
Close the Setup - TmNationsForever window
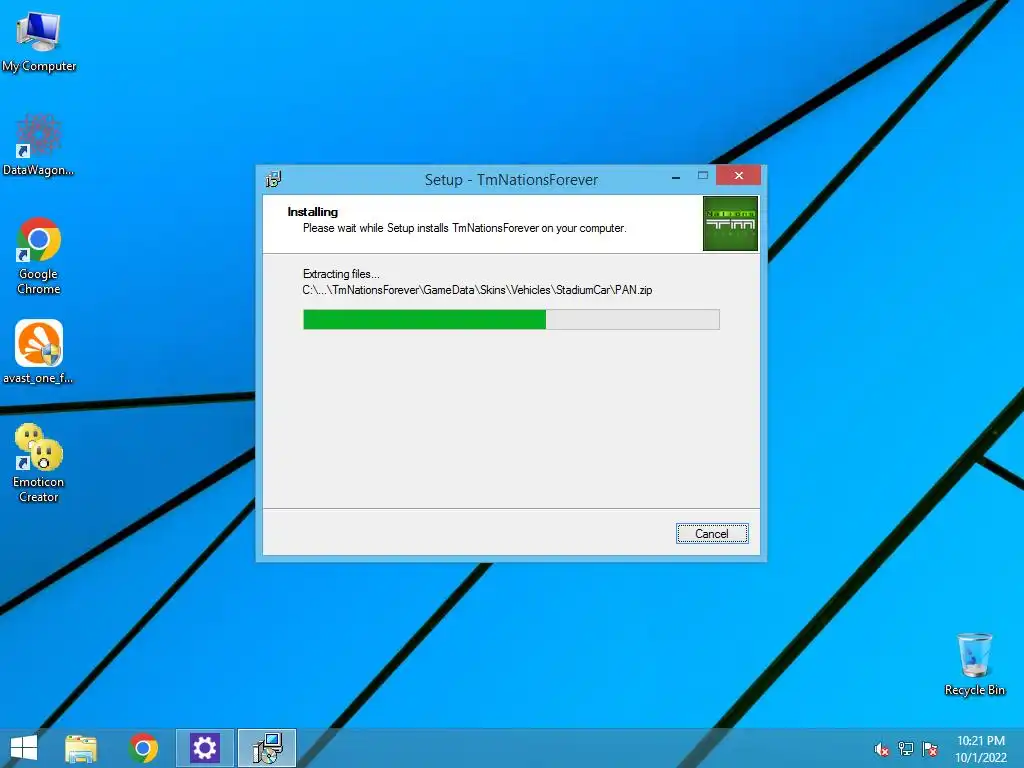[739, 176]
